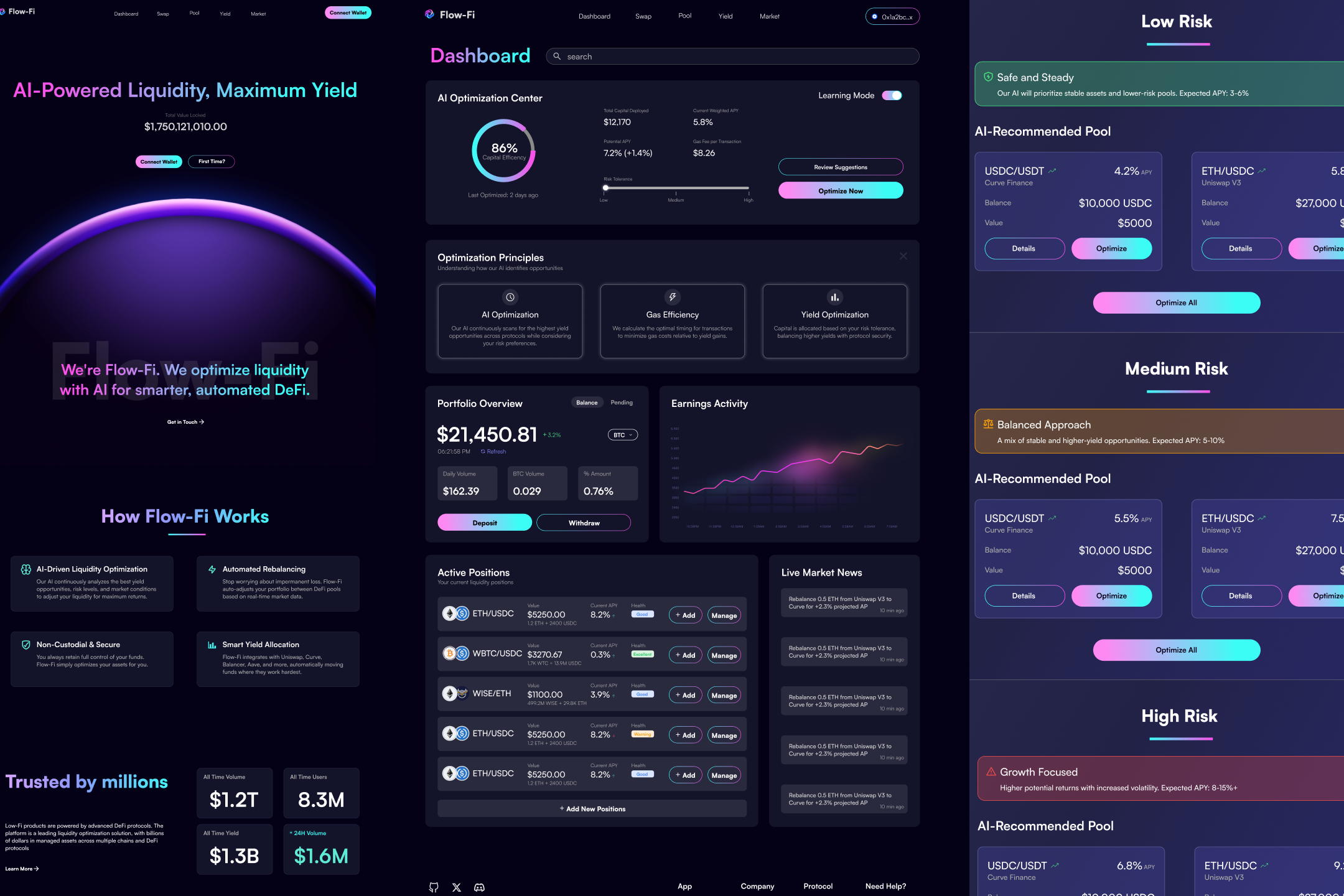Open the Swap menu in dashboard navigation
Screen dimensions: 1344x896
coord(643,16)
